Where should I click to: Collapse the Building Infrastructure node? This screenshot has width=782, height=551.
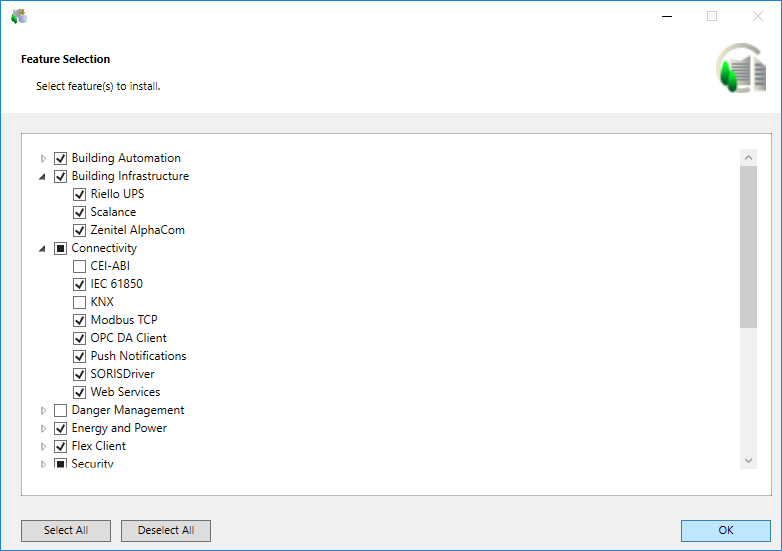point(43,176)
